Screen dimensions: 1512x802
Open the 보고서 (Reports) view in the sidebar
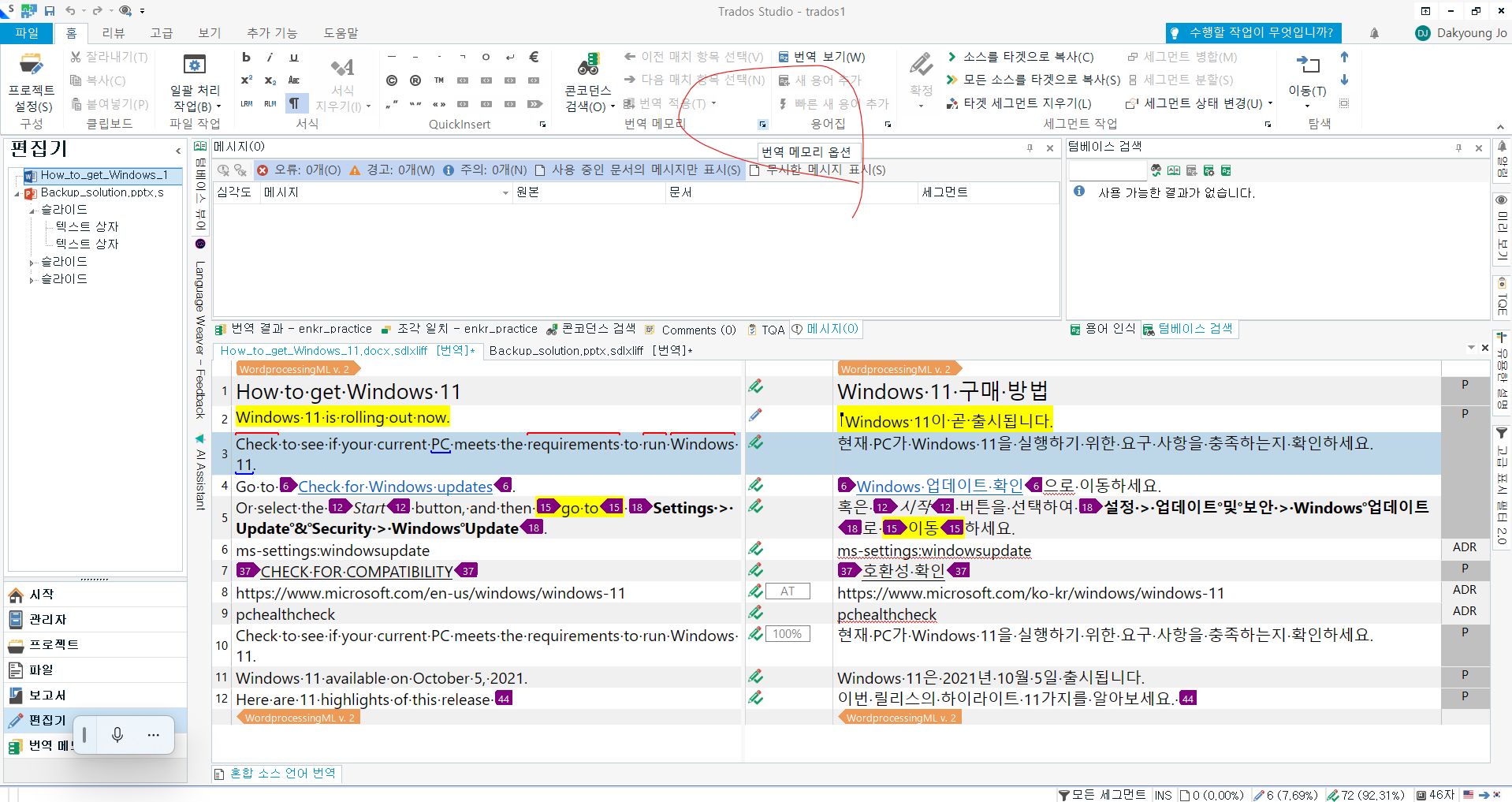pos(95,696)
